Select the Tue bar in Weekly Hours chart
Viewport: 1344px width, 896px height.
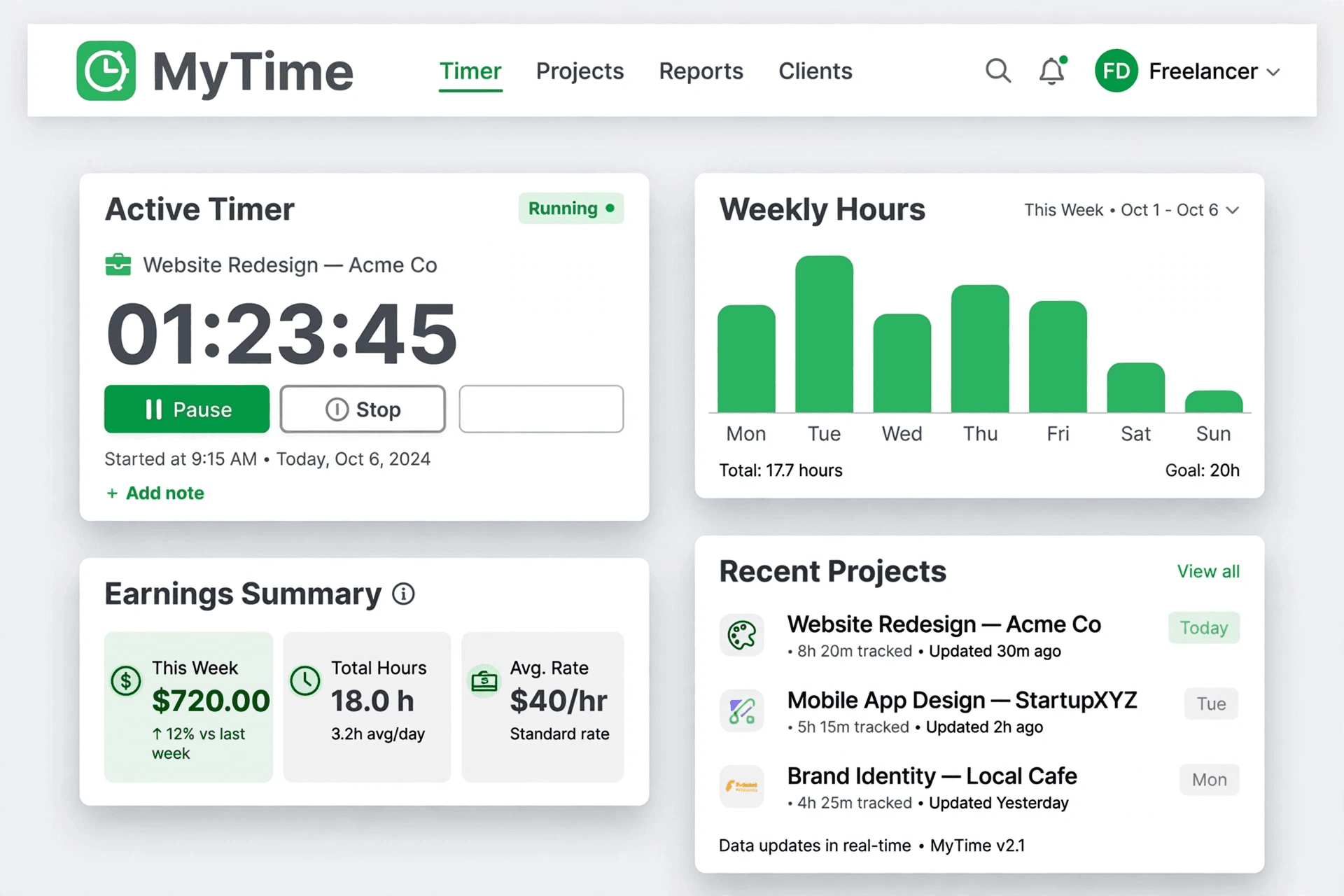pyautogui.click(x=825, y=334)
